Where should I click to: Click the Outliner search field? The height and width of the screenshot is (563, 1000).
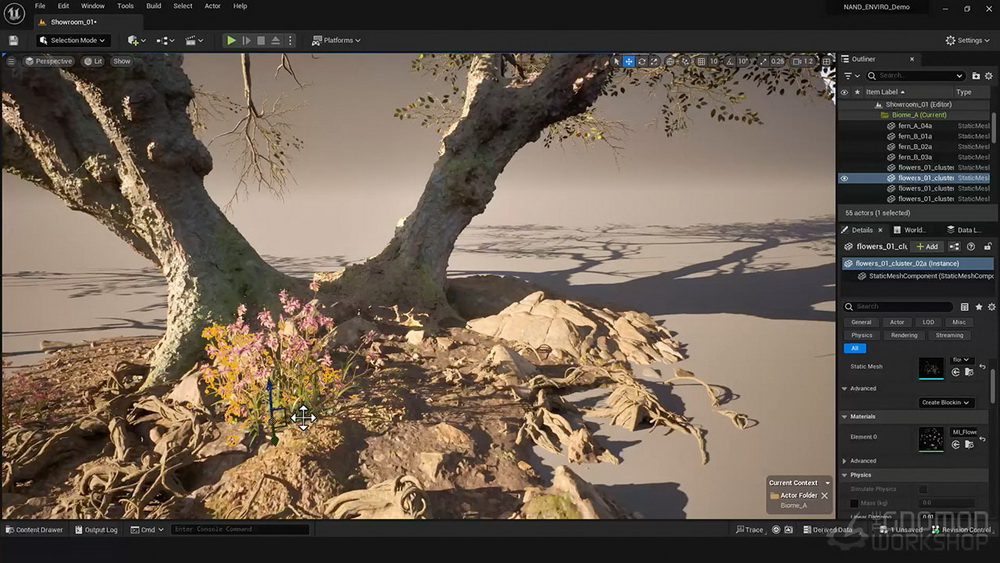[x=915, y=76]
